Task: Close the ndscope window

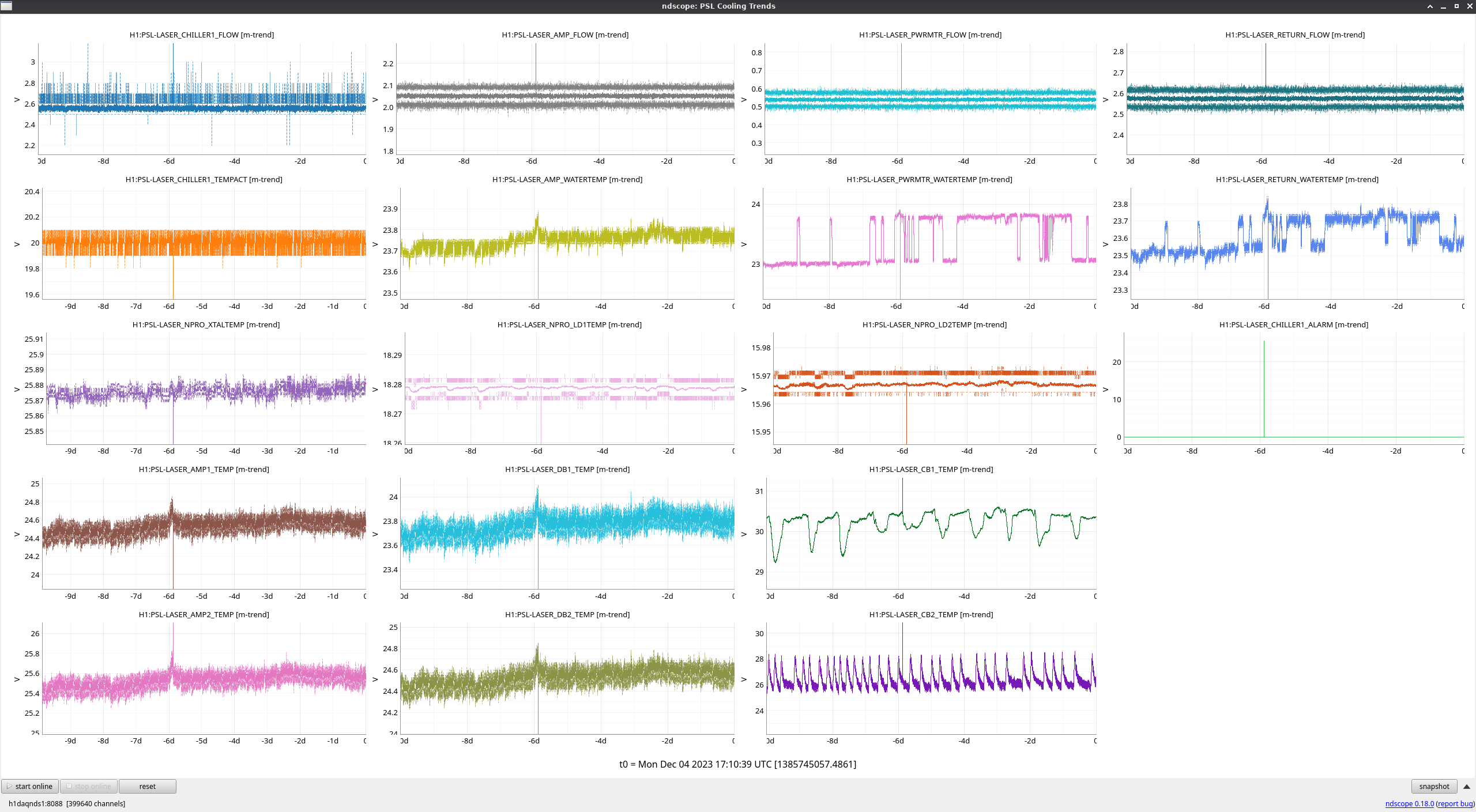Action: [x=1470, y=6]
